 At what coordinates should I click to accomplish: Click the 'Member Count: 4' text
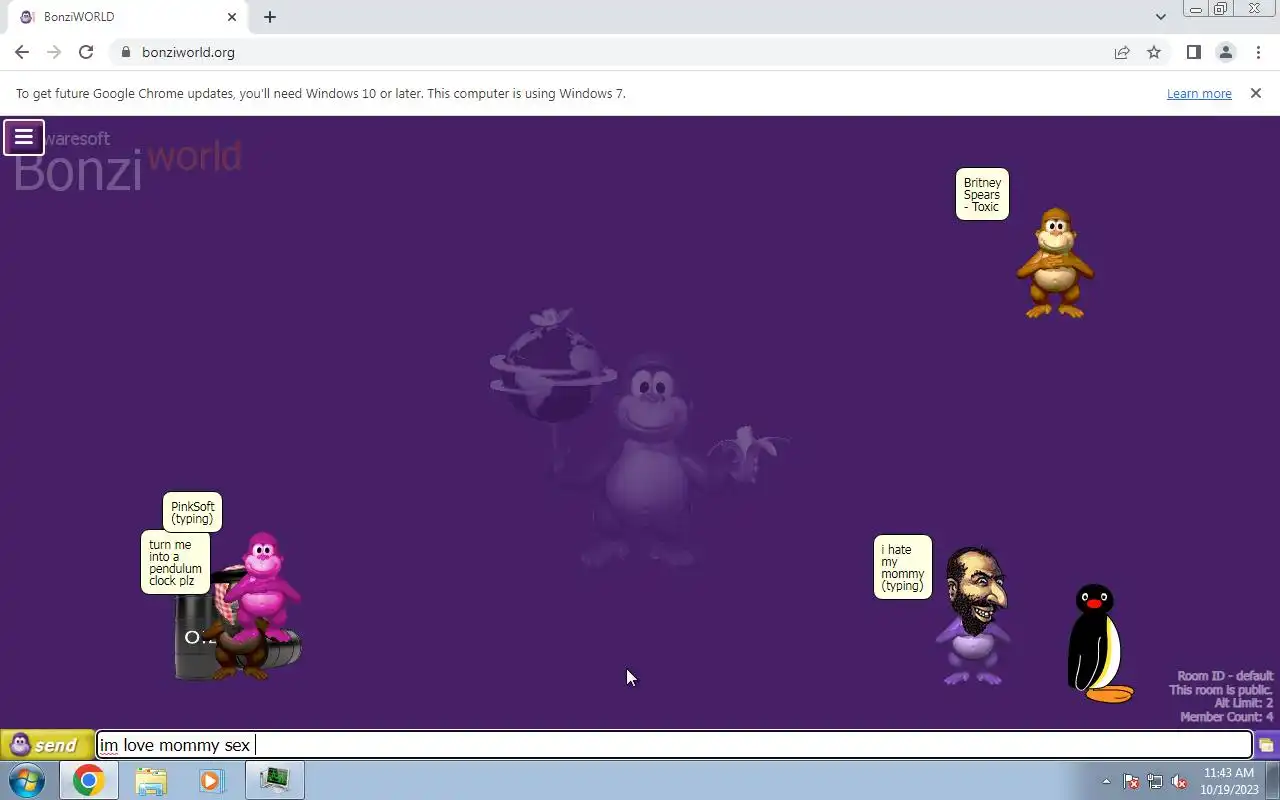1226,717
